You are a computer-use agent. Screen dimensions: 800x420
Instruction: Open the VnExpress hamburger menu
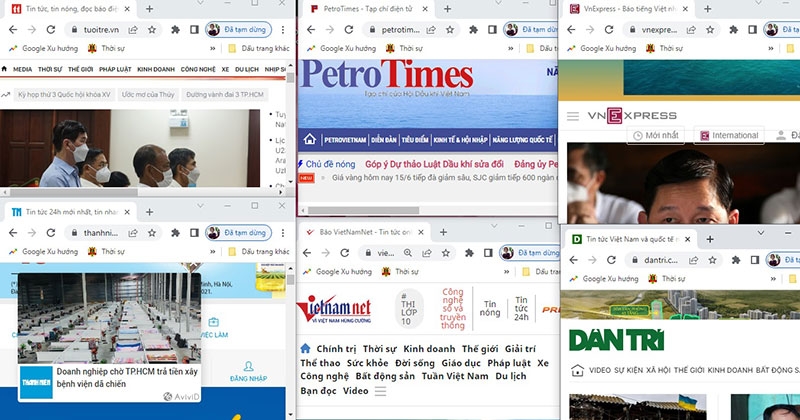(x=573, y=116)
